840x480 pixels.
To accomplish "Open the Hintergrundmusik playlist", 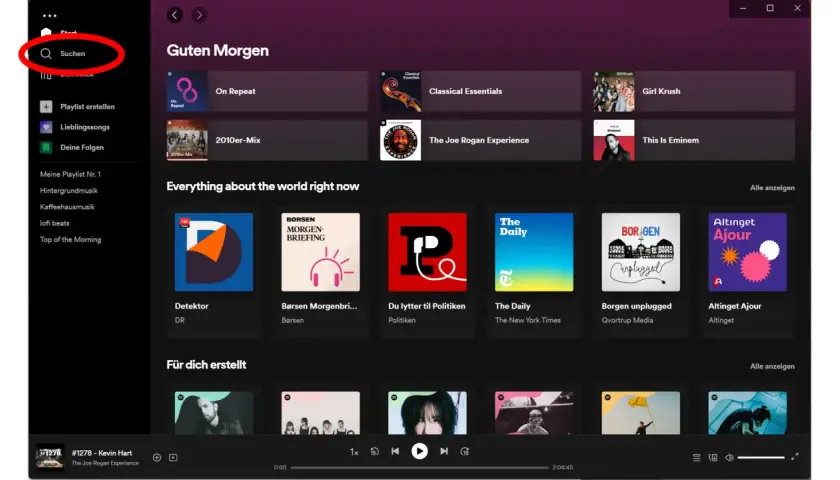I will coord(69,191).
